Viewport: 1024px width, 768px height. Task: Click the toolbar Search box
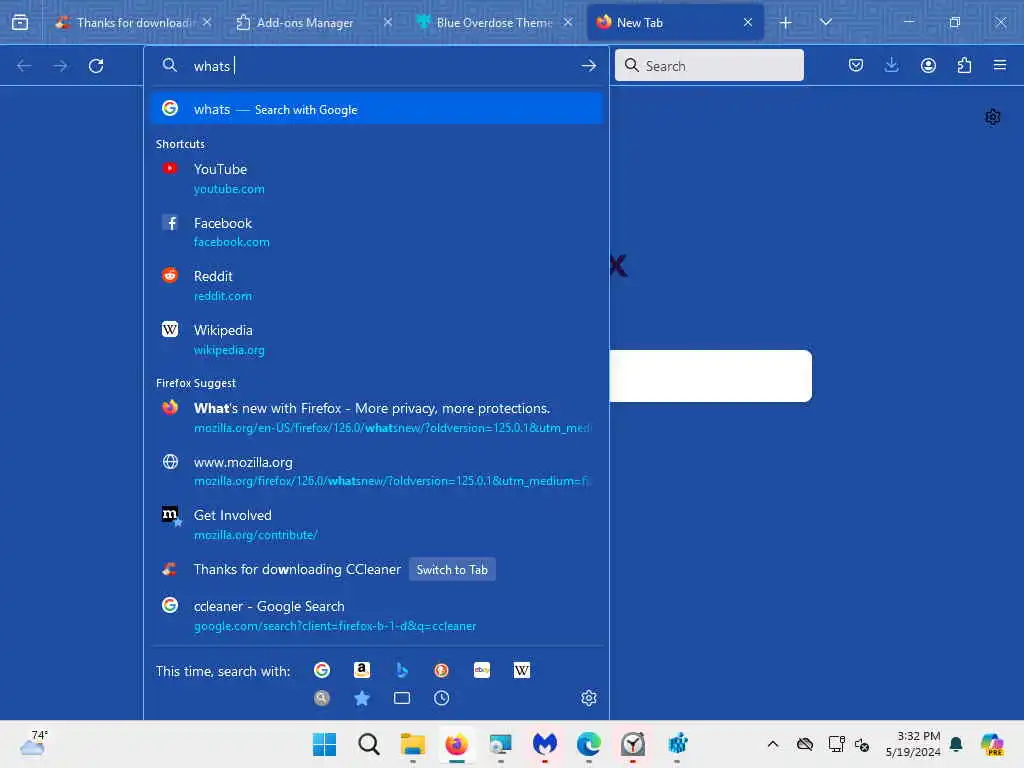709,66
